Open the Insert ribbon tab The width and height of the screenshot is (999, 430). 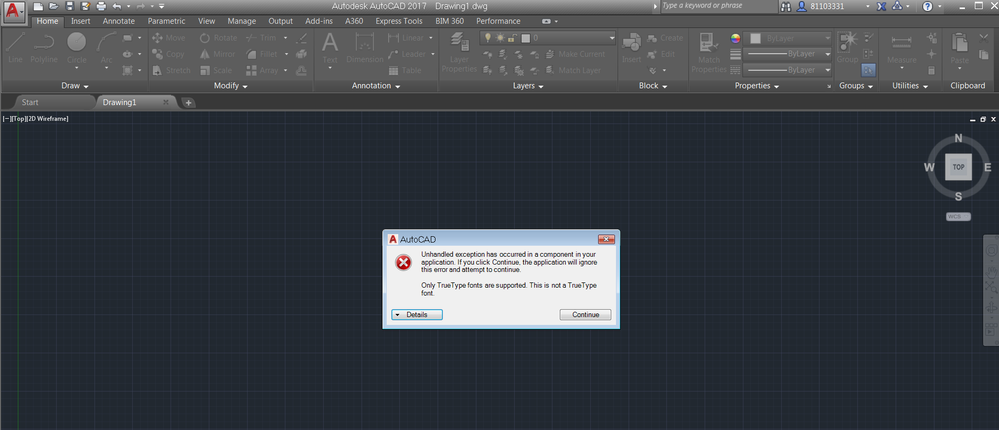point(80,21)
